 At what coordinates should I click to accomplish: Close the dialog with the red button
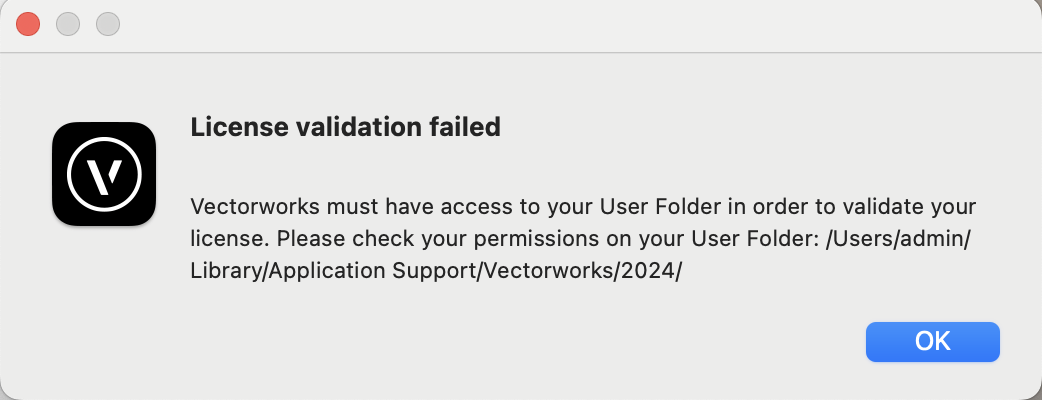coord(28,24)
